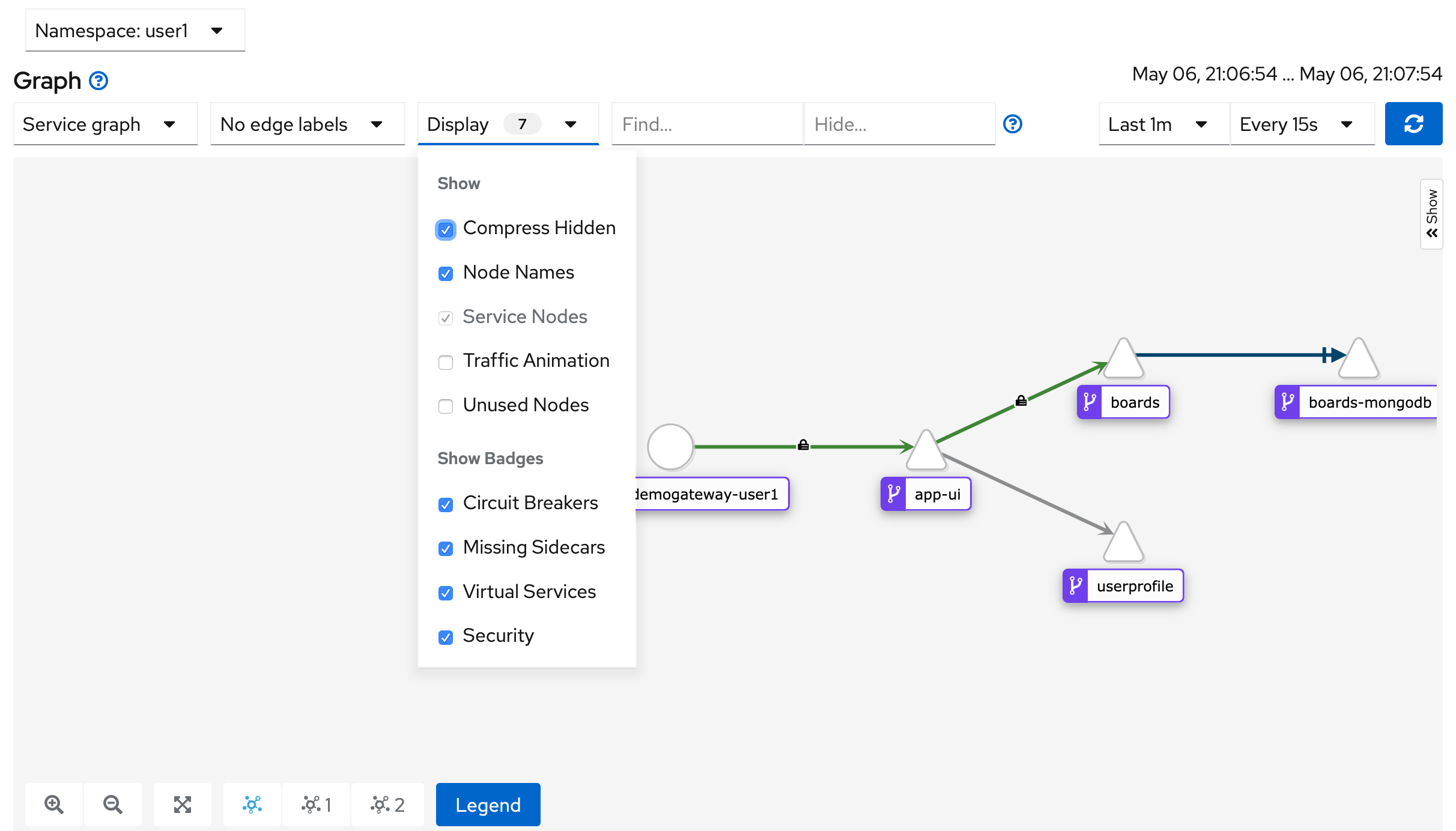The height and width of the screenshot is (831, 1456).
Task: Click the graph time range text
Action: [x=1287, y=74]
